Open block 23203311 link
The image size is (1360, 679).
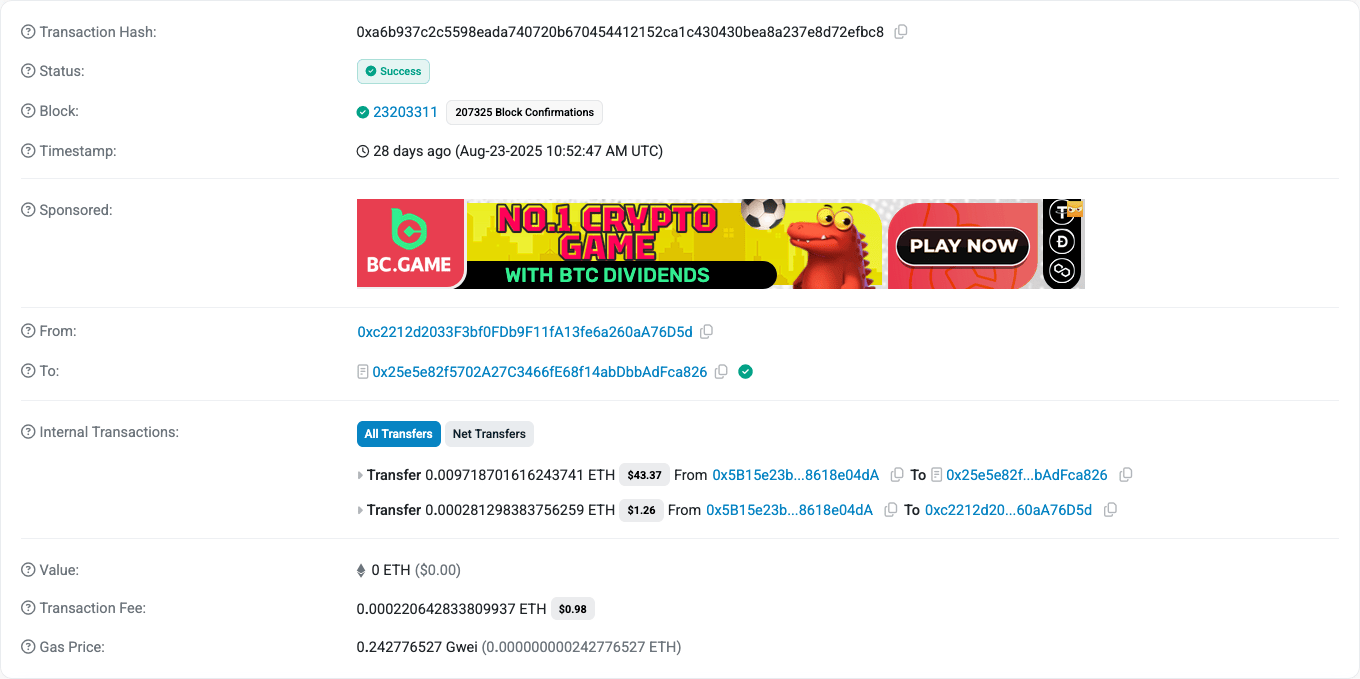(x=405, y=112)
